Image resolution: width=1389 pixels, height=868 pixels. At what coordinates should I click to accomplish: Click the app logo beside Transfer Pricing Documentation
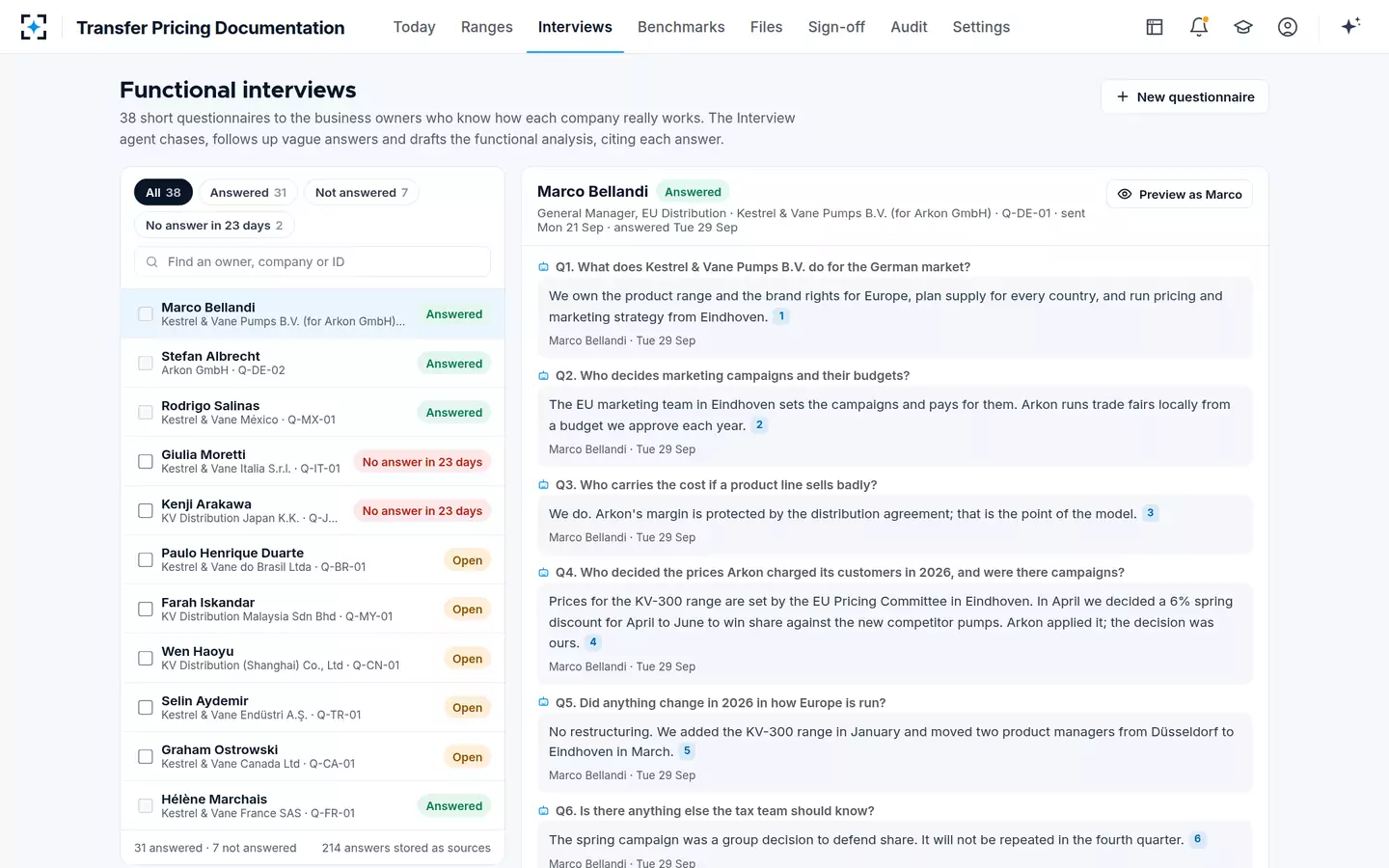tap(34, 27)
